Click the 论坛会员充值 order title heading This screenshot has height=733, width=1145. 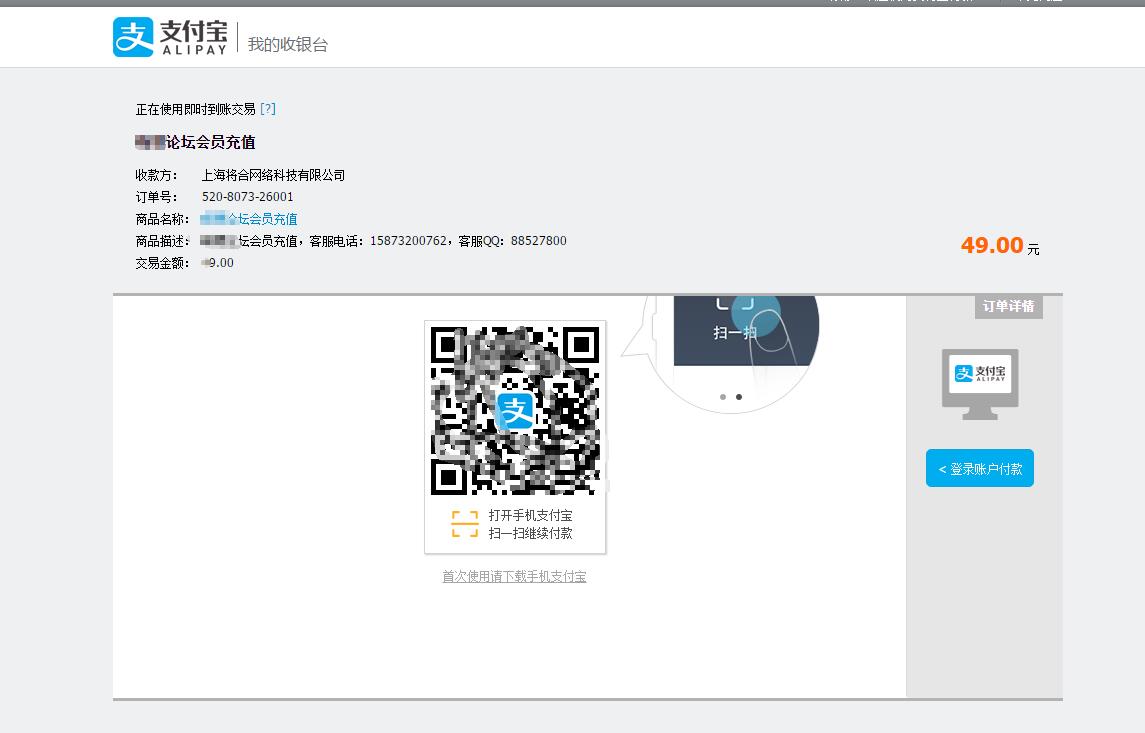tap(195, 142)
